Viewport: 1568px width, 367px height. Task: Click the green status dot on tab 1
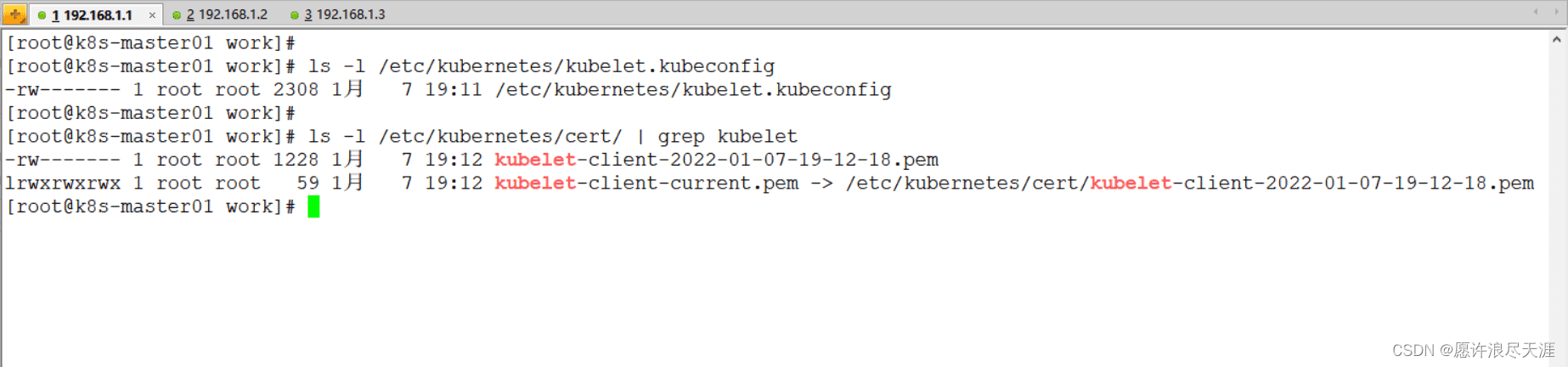[x=42, y=15]
